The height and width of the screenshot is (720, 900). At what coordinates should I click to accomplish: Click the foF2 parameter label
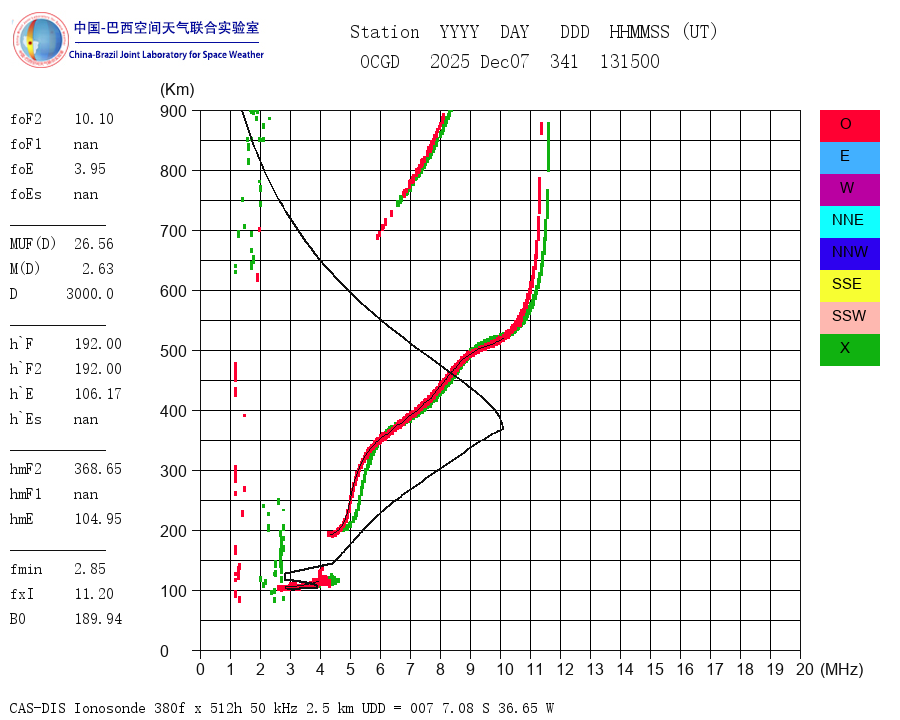[x=26, y=119]
